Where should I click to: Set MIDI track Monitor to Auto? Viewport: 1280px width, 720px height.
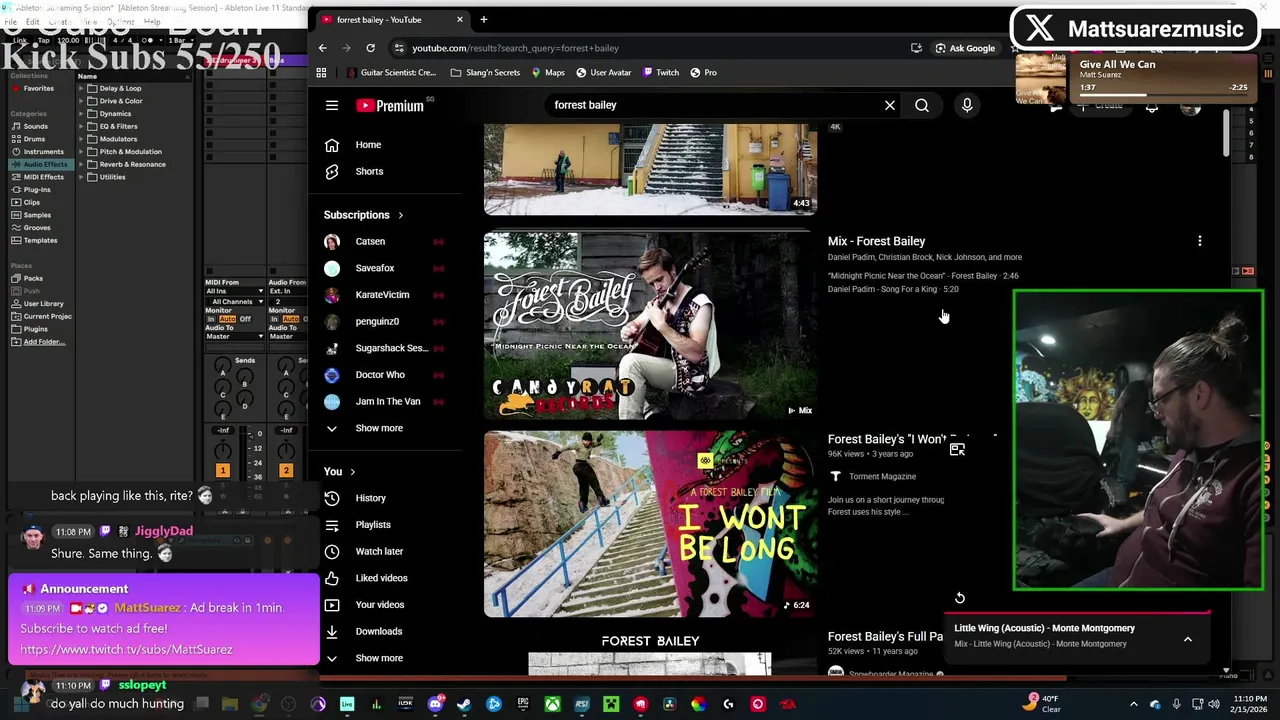coord(227,319)
